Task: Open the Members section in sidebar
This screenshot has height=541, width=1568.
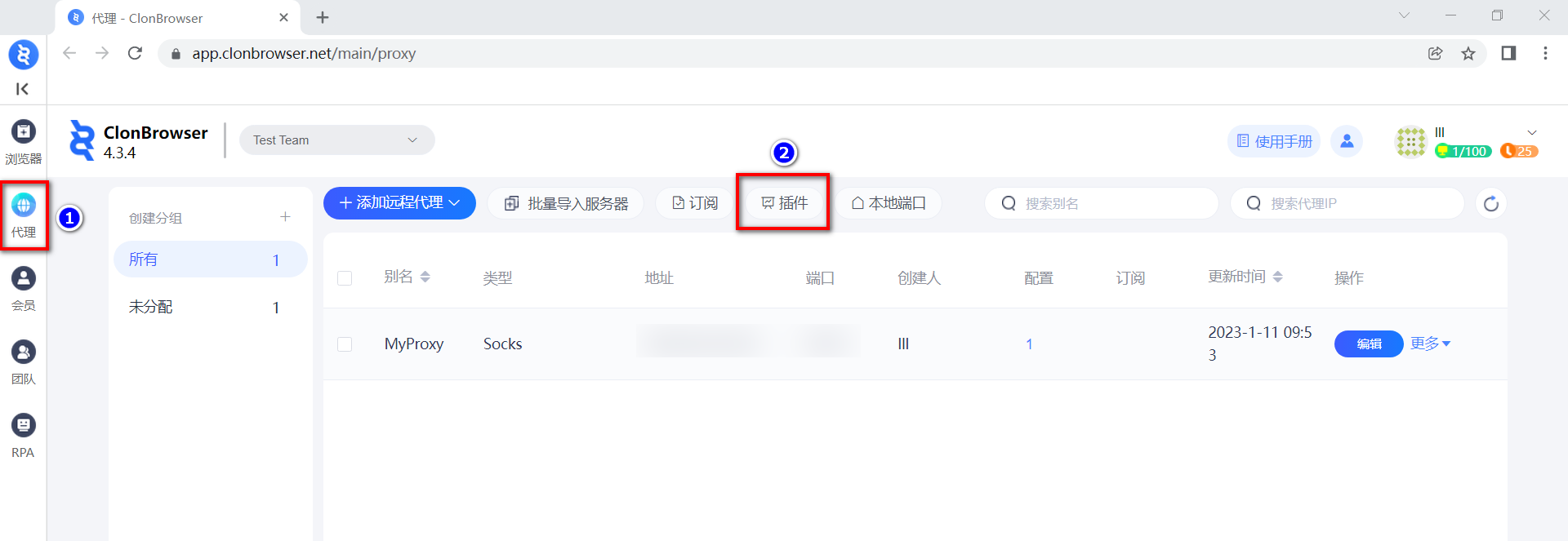Action: point(23,288)
